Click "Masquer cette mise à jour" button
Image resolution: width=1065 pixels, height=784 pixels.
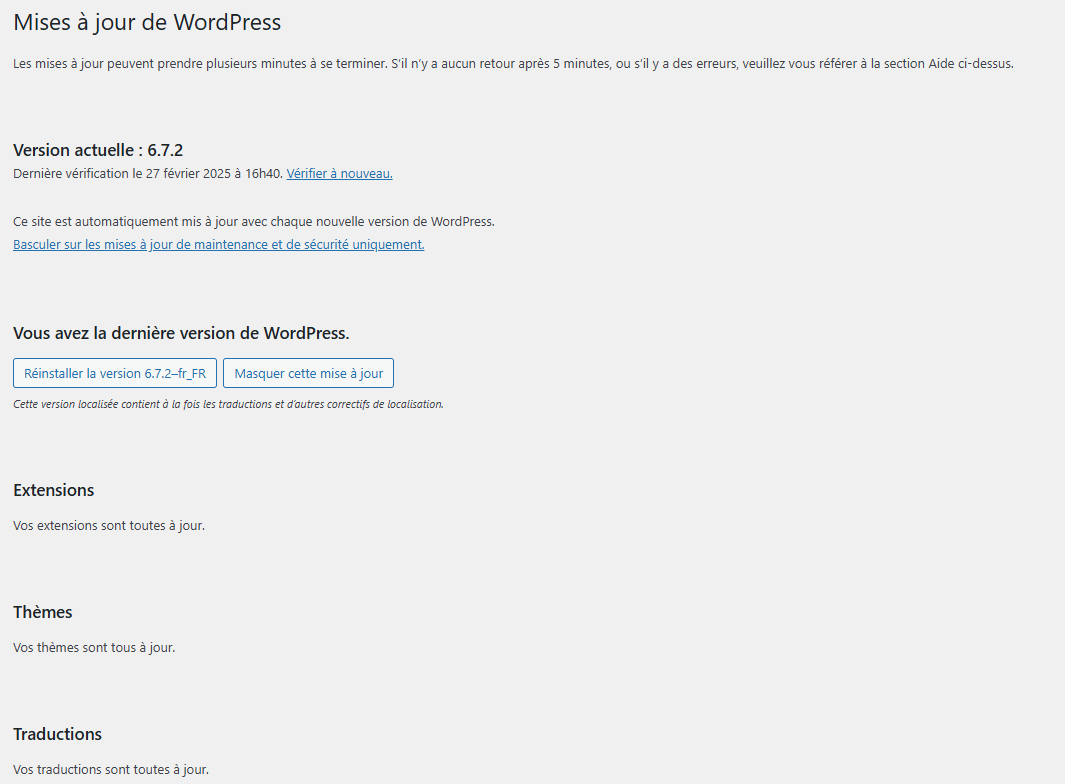(308, 373)
